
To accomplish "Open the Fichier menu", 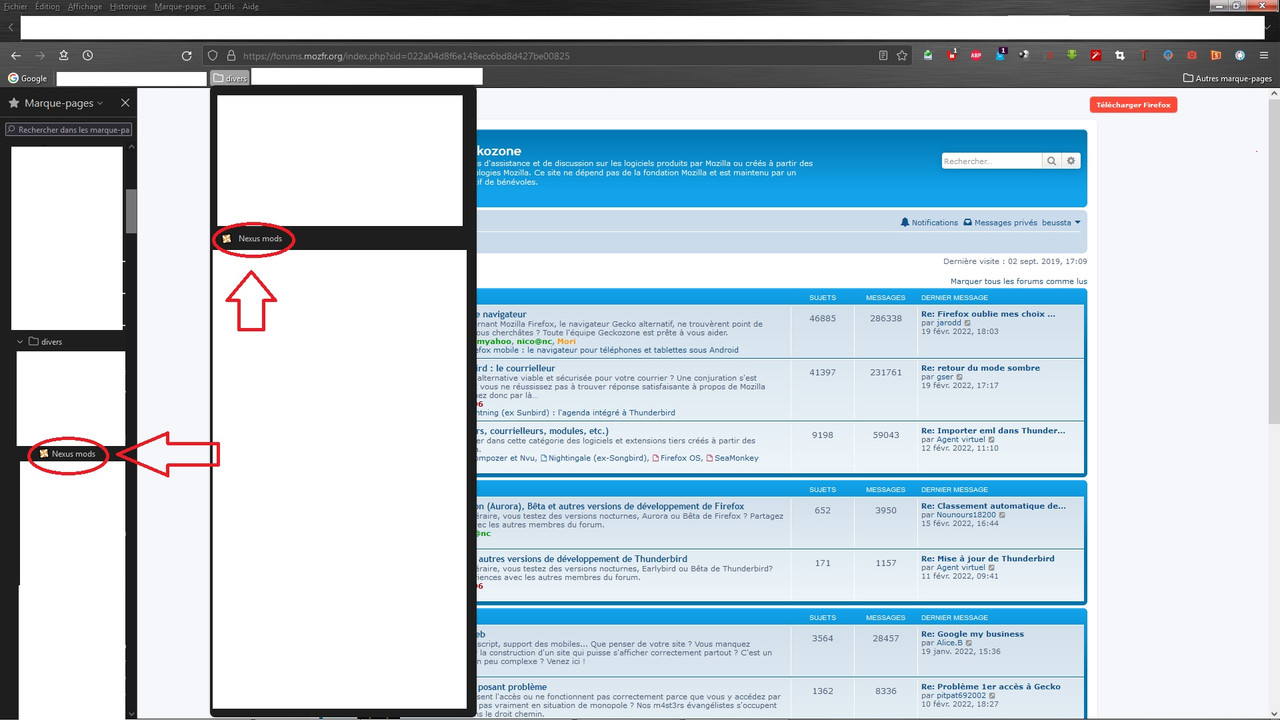I will [15, 6].
